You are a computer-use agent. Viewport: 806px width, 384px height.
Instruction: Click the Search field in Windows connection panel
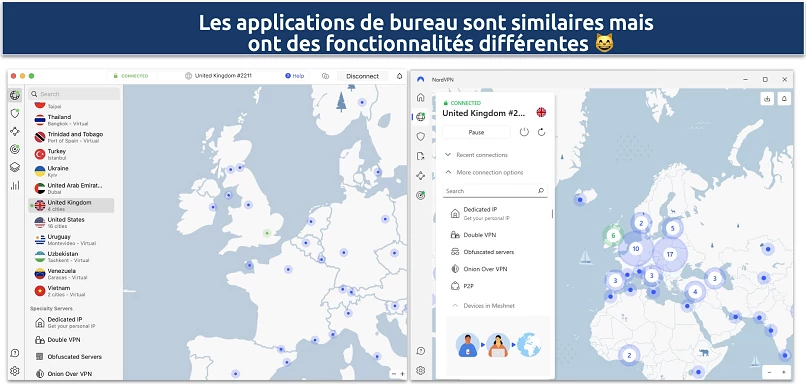(x=495, y=191)
